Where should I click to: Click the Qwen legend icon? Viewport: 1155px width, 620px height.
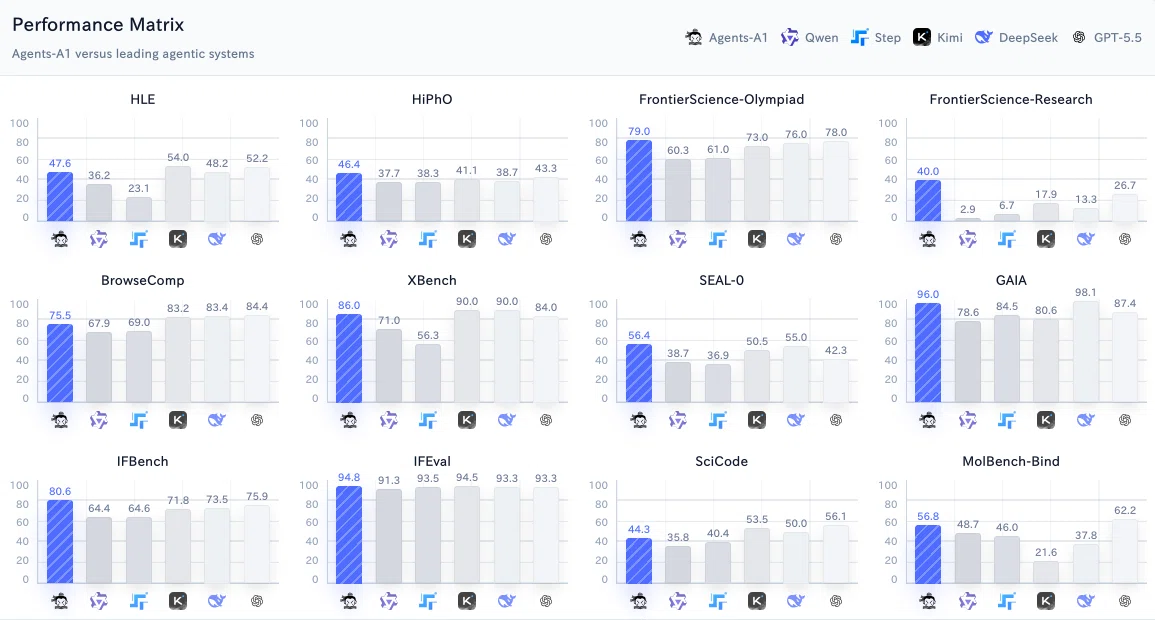(790, 38)
